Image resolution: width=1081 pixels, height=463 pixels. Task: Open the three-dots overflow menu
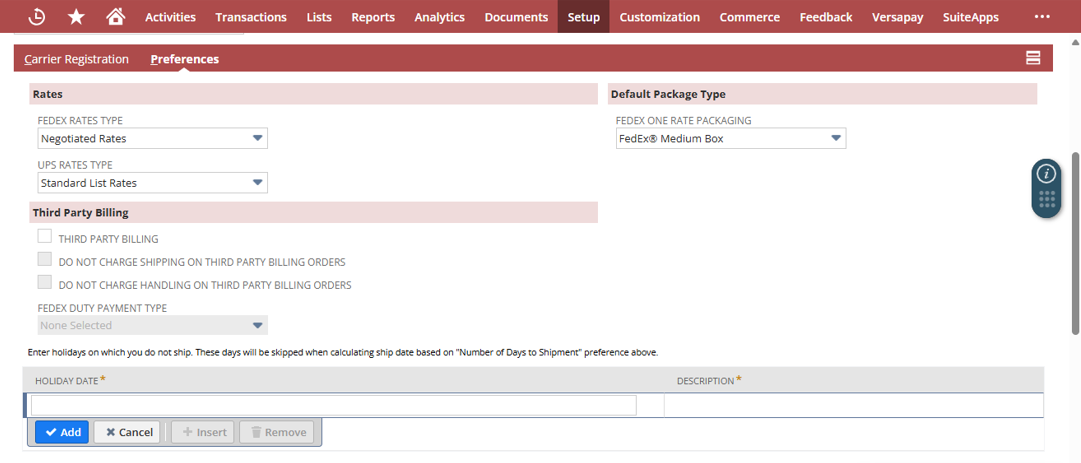(1042, 17)
